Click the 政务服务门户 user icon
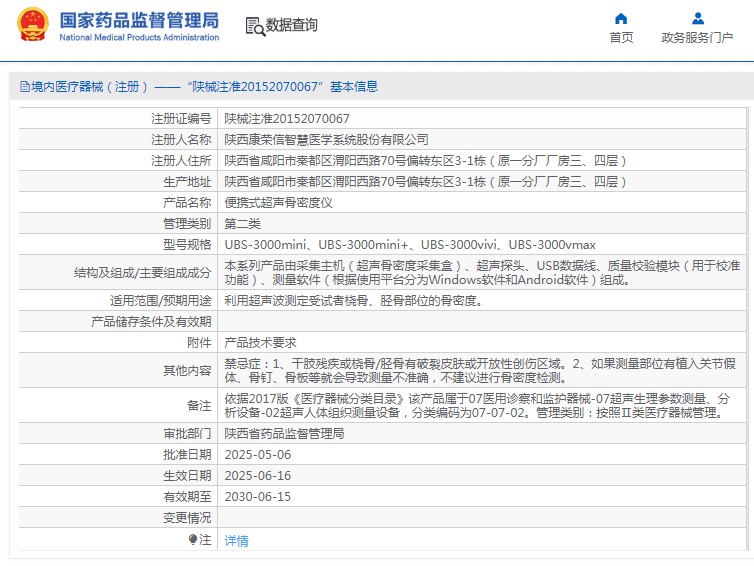 click(x=698, y=19)
